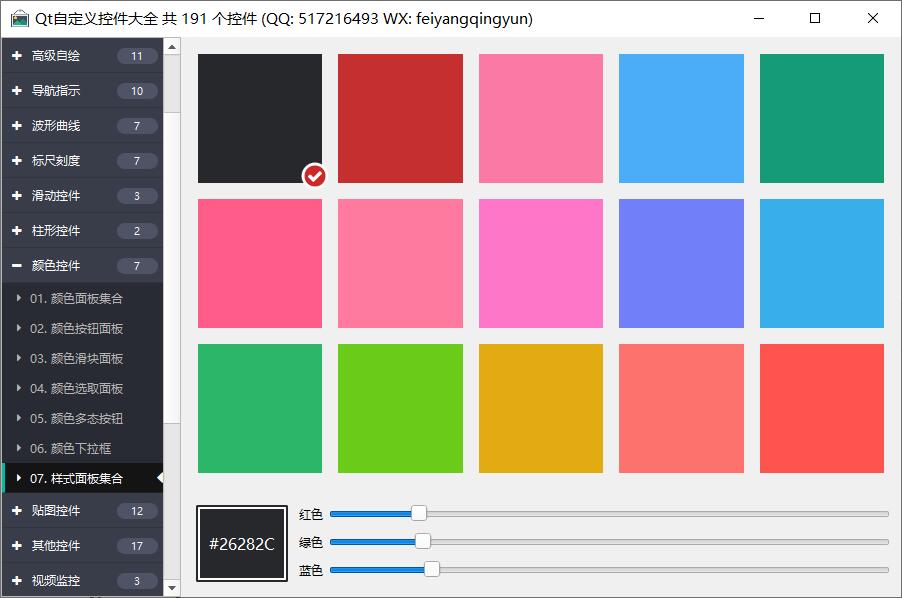902x598 pixels.
Task: Click the app icon in the title bar
Action: point(19,18)
